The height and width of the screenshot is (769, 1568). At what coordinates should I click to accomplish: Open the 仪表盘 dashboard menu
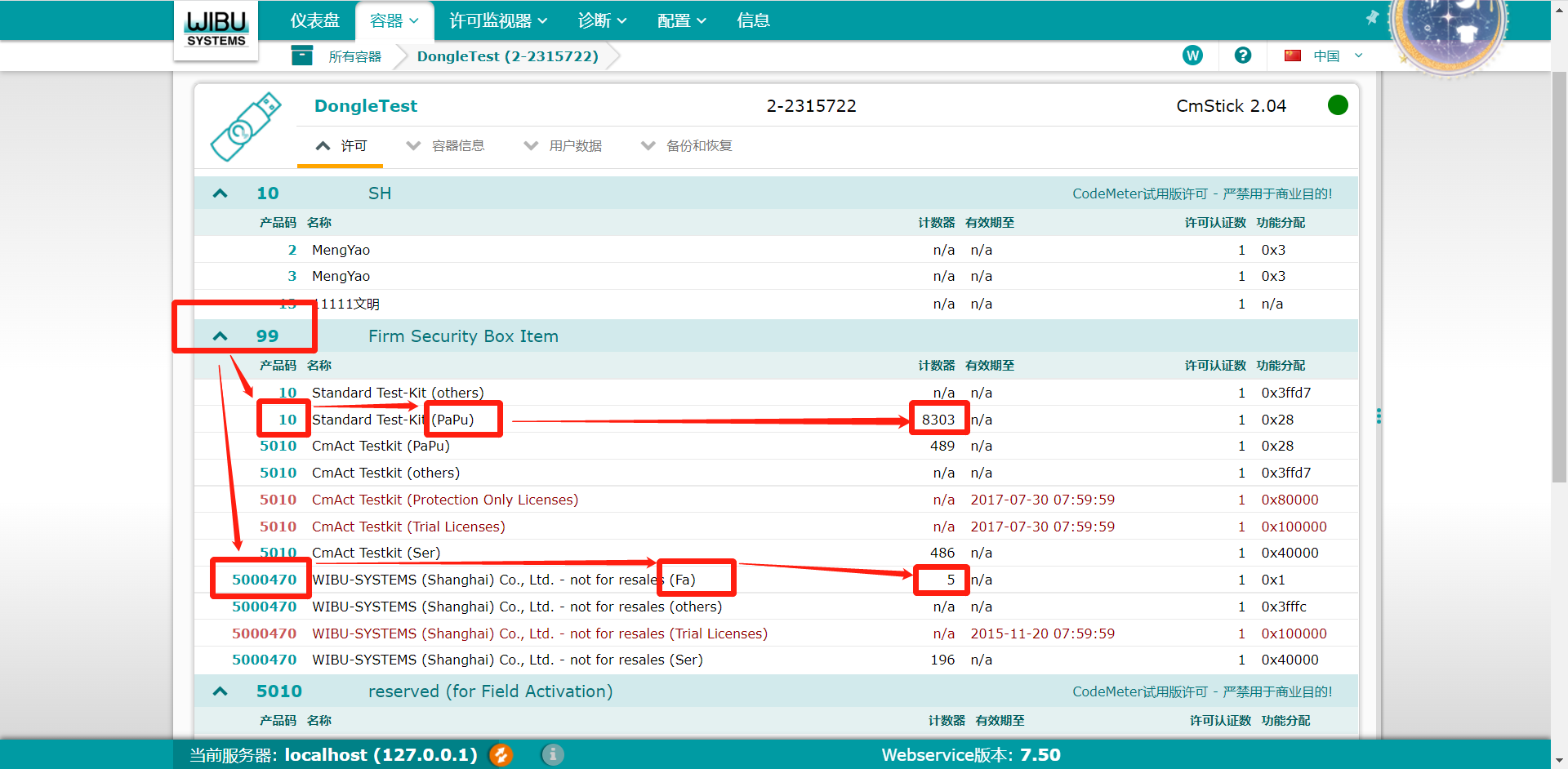(x=315, y=20)
